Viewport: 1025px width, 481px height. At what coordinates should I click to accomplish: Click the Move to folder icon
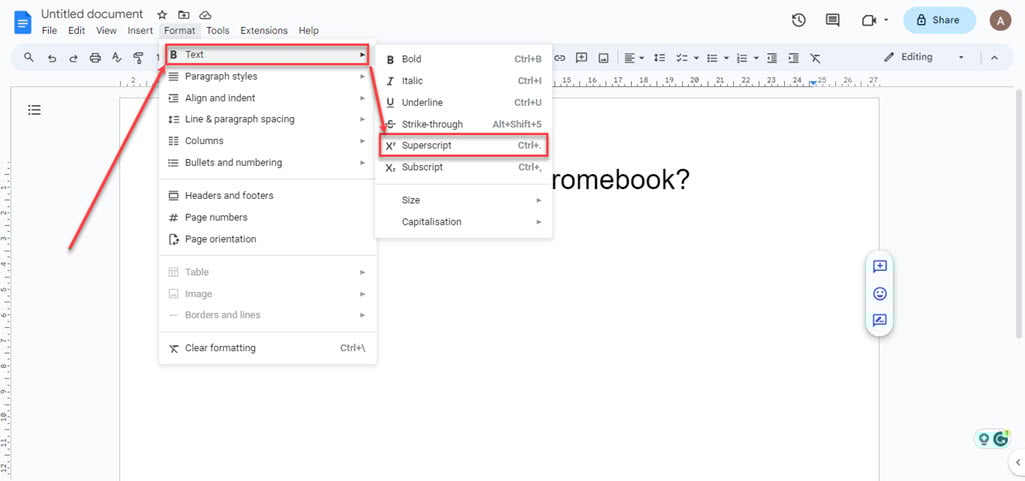click(184, 14)
